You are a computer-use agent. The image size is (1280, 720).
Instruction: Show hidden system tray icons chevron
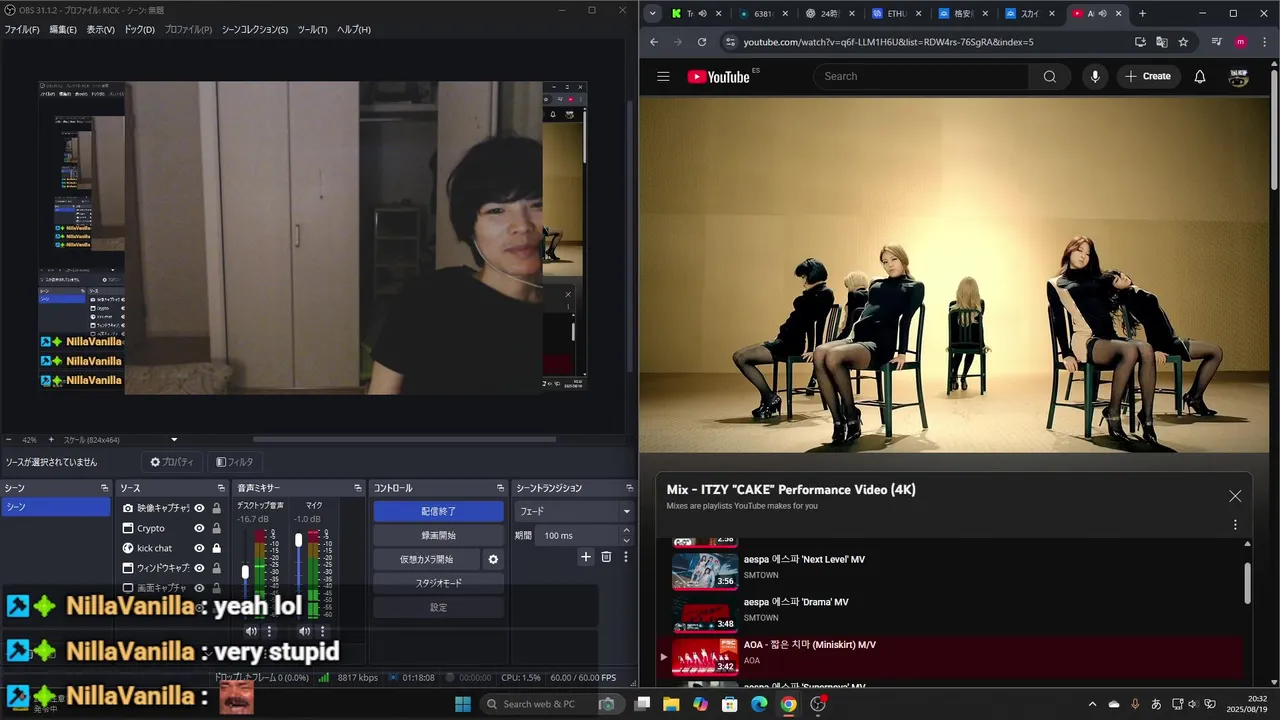tap(1092, 704)
